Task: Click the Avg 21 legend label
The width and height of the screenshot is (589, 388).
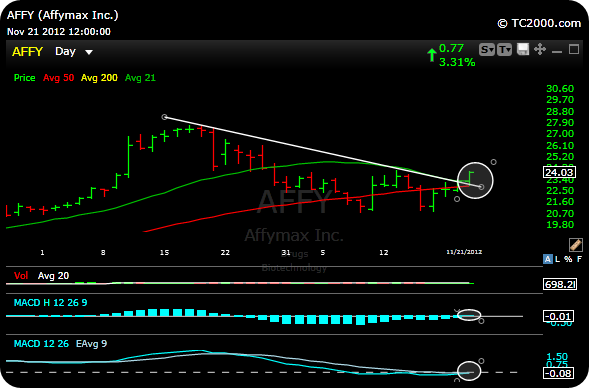Action: coord(140,78)
